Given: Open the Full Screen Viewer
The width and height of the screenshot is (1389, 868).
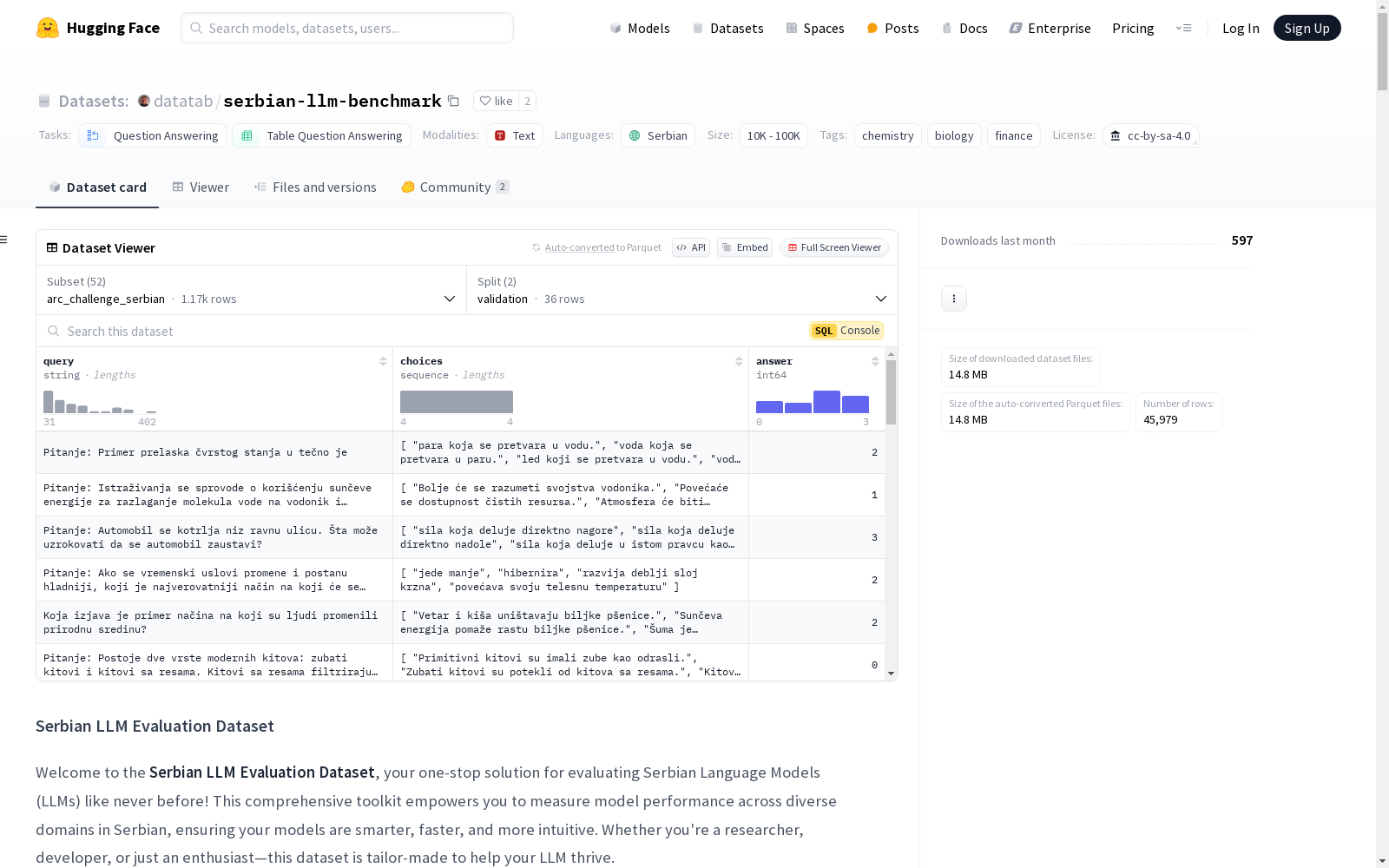Looking at the screenshot, I should click(834, 247).
